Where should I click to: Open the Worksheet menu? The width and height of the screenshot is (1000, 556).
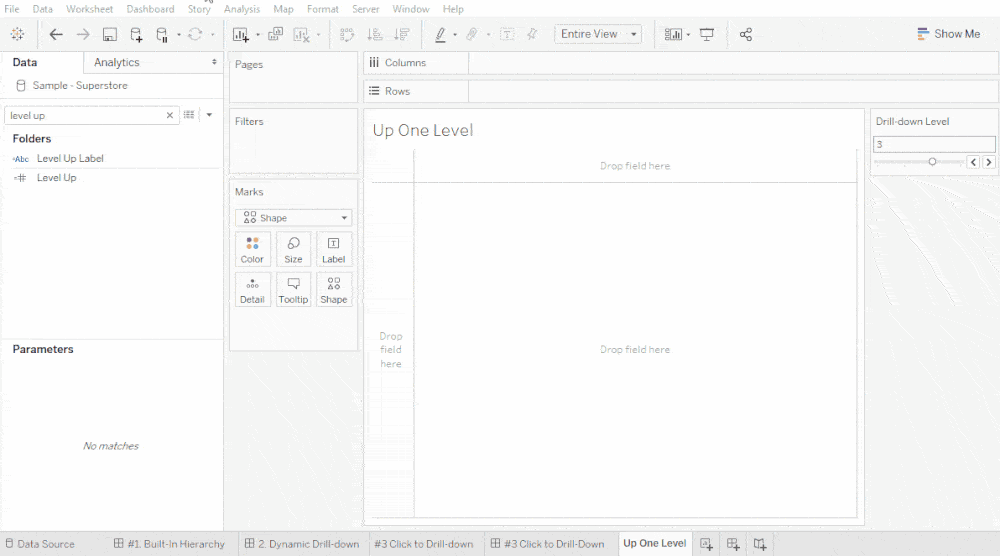click(89, 9)
